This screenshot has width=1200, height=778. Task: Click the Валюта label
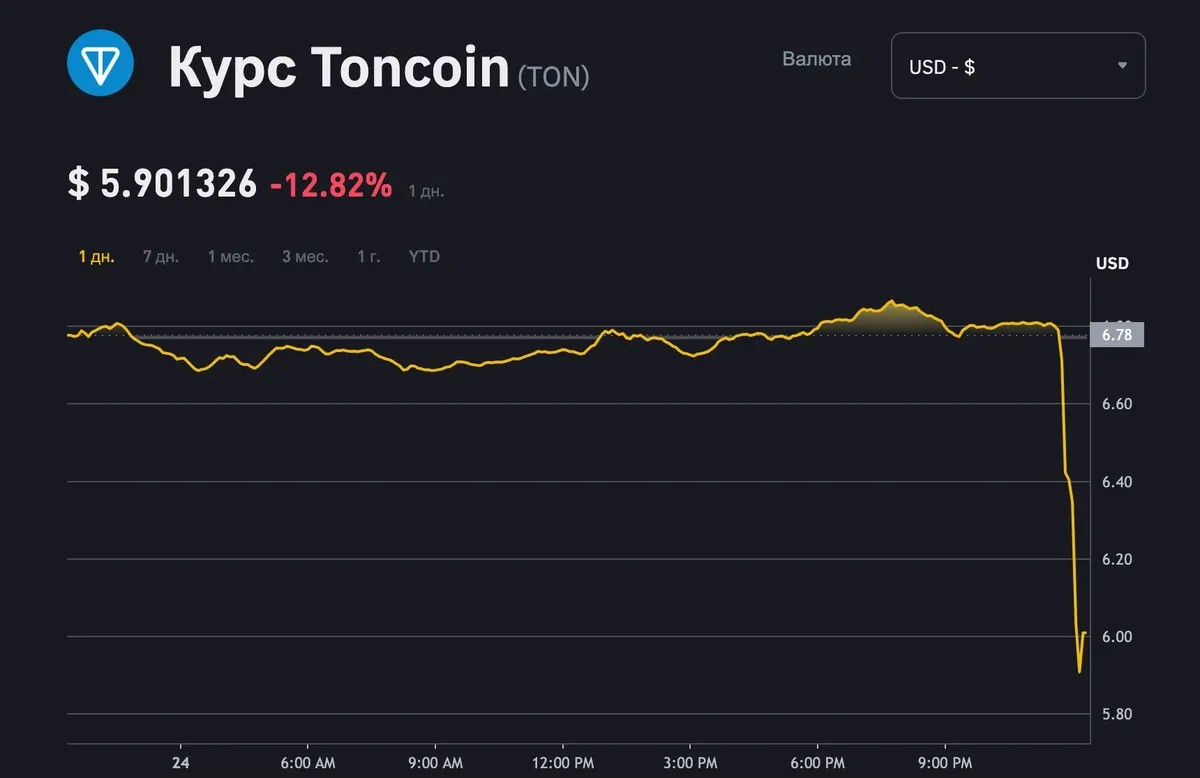[816, 59]
